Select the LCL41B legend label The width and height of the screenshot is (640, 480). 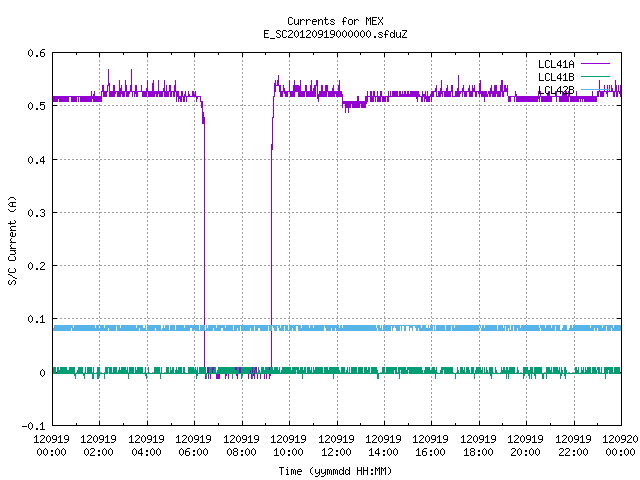(x=556, y=77)
